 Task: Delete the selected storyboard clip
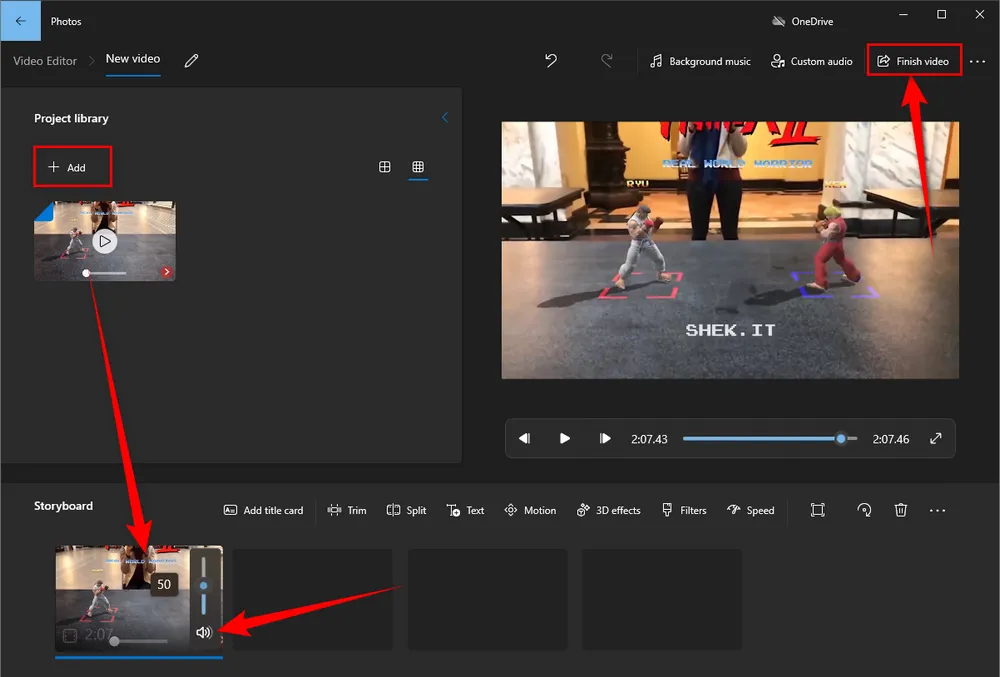901,510
